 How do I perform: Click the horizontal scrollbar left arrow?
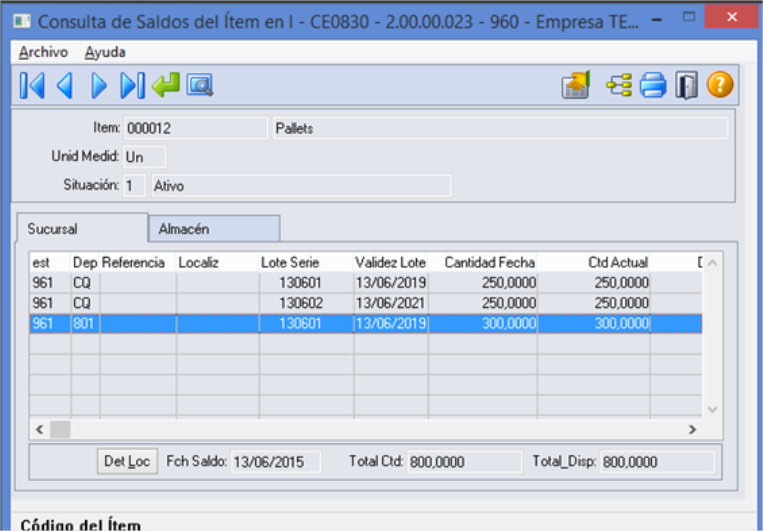point(40,430)
